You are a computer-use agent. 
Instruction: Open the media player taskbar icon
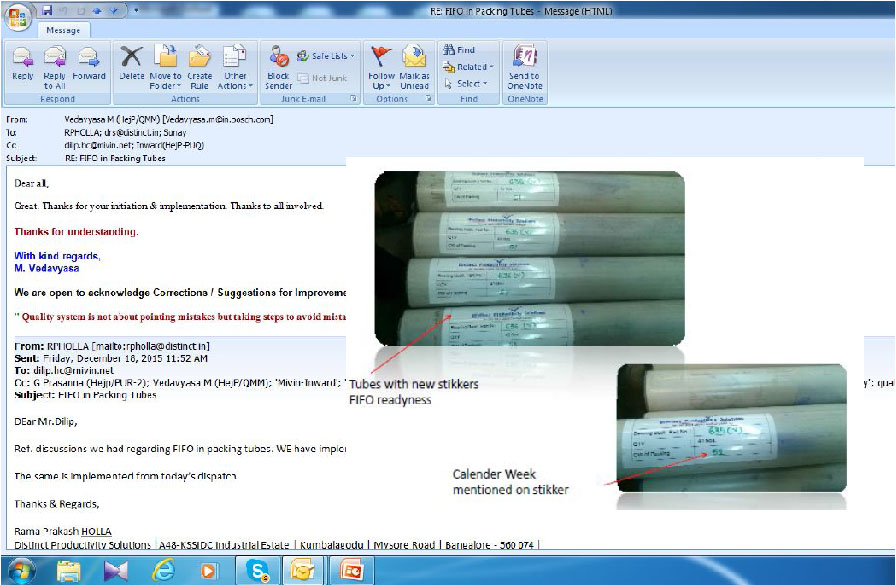click(x=209, y=571)
